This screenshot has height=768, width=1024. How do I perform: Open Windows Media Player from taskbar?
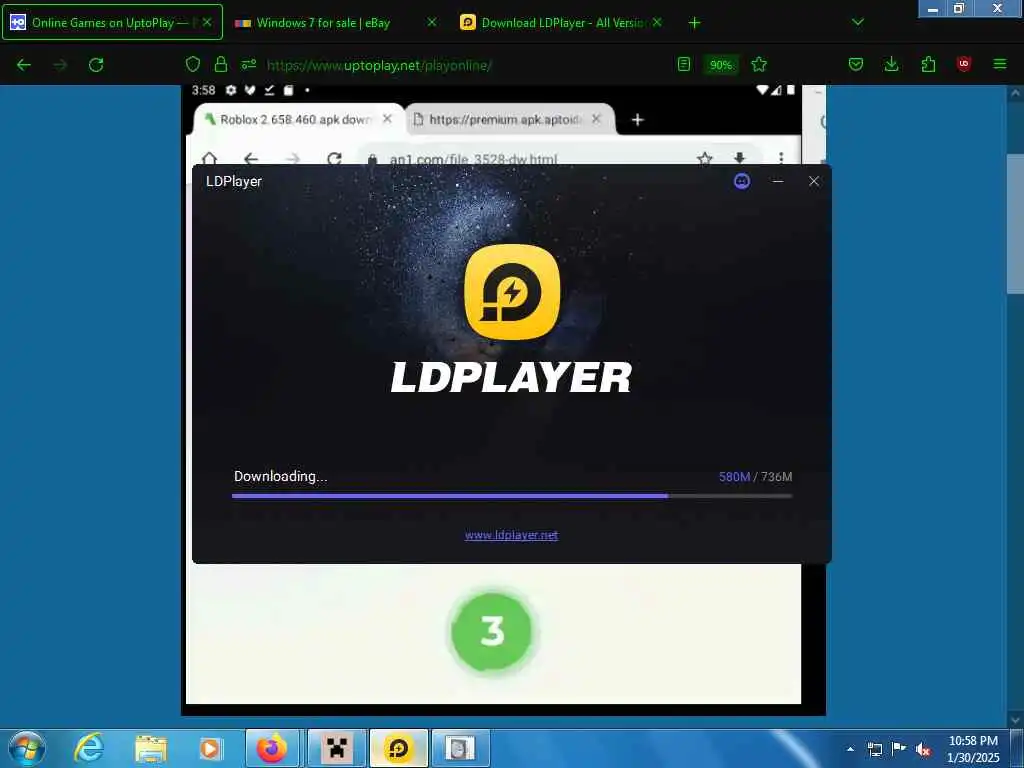[210, 748]
